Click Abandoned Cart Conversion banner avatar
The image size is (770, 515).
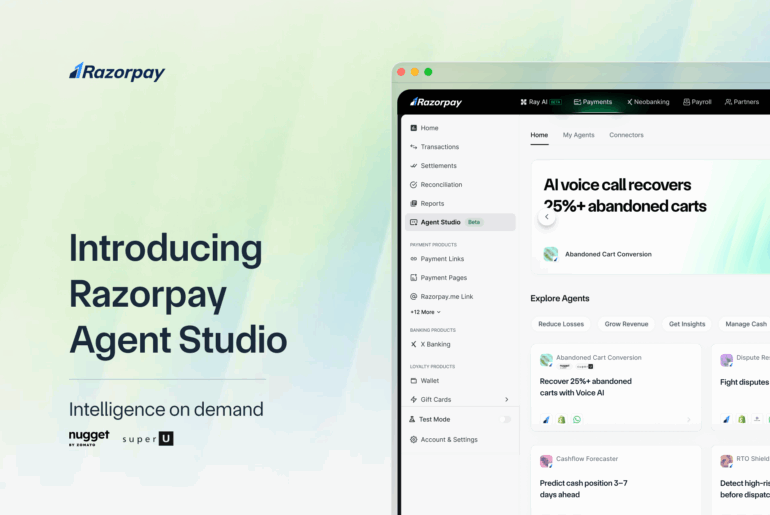point(550,254)
